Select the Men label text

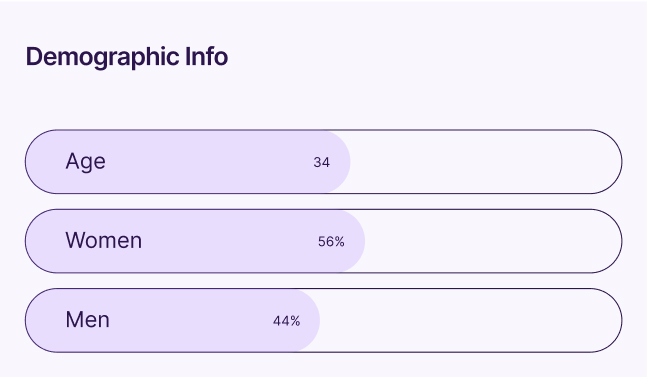click(87, 320)
